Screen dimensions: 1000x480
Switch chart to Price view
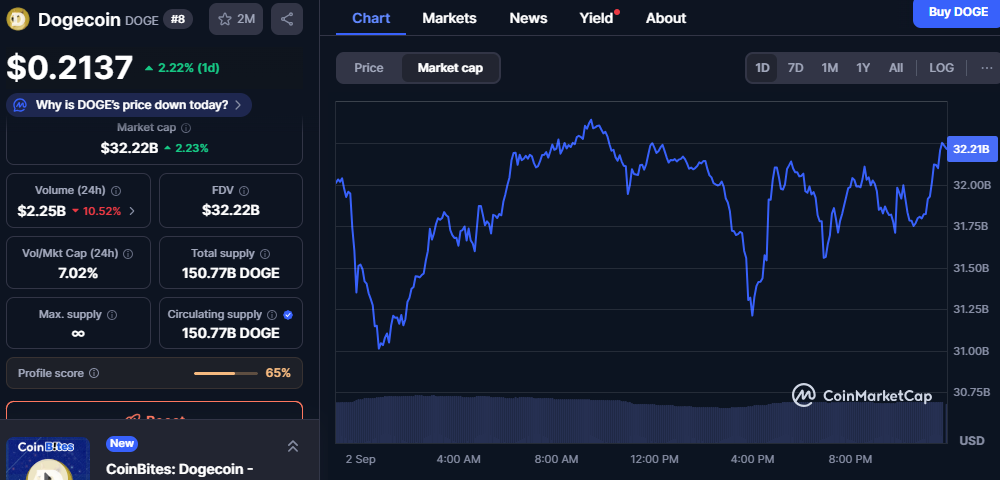point(368,68)
